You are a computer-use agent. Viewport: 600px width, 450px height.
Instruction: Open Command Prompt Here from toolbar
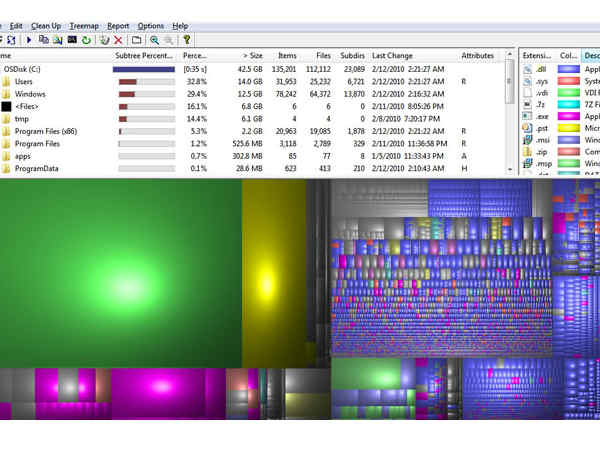(x=72, y=40)
